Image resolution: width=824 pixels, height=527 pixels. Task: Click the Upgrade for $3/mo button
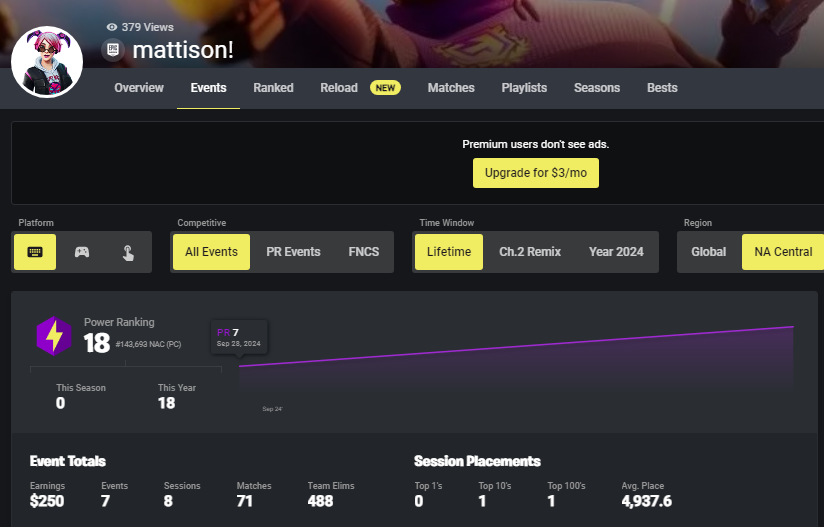(x=535, y=173)
